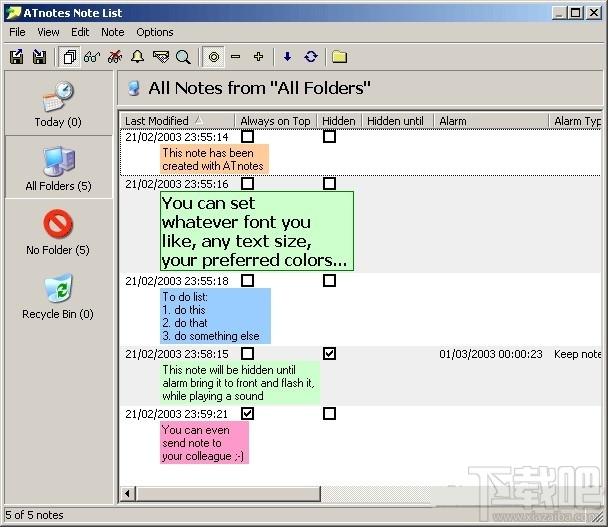Enable Always on Top for 23:58:15 note

247,353
